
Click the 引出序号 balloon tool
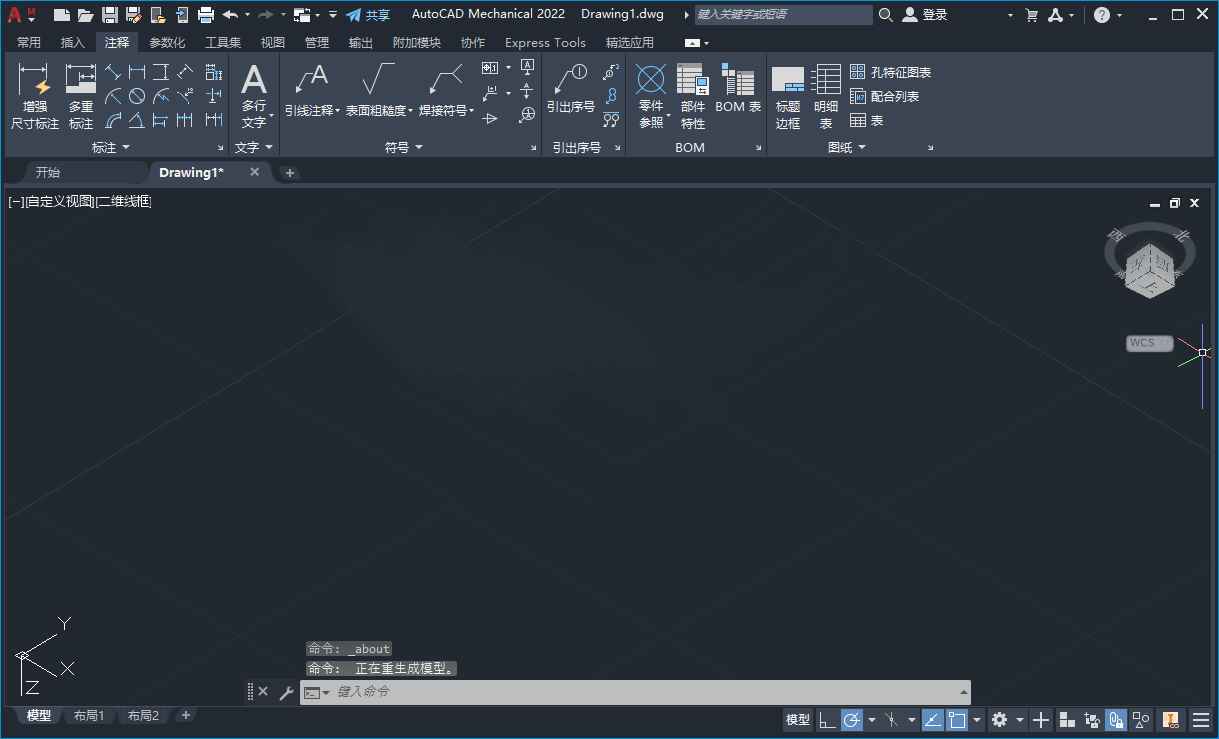(x=571, y=89)
